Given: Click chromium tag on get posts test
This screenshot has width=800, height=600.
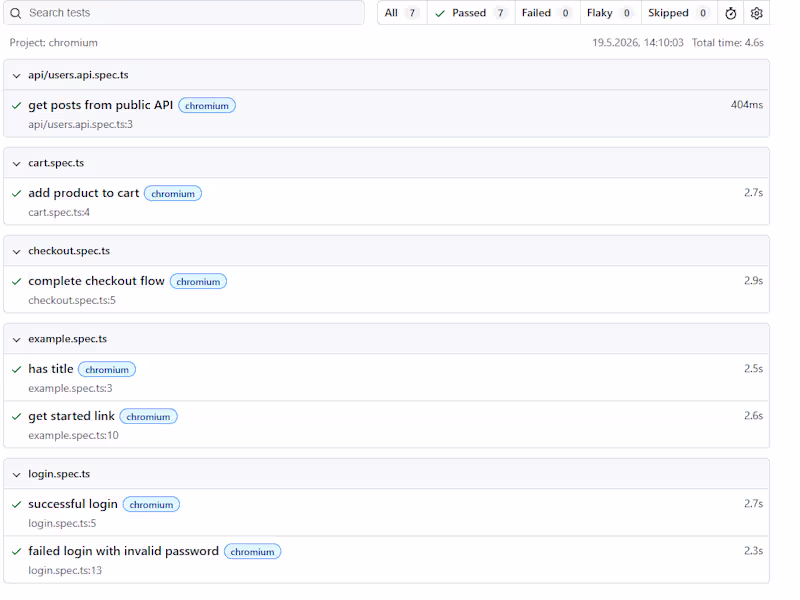Looking at the screenshot, I should [x=207, y=106].
